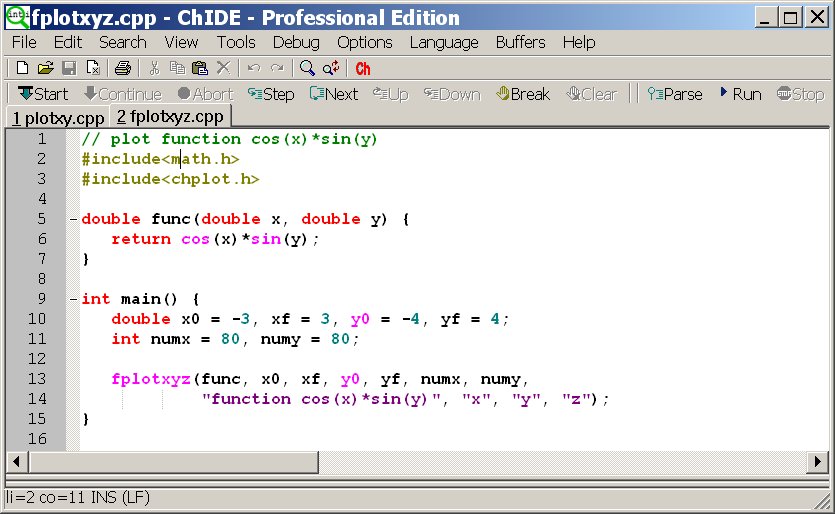The height and width of the screenshot is (514, 835).
Task: Click the string "function cos(x)*sin(y)" on line 14
Action: point(324,399)
